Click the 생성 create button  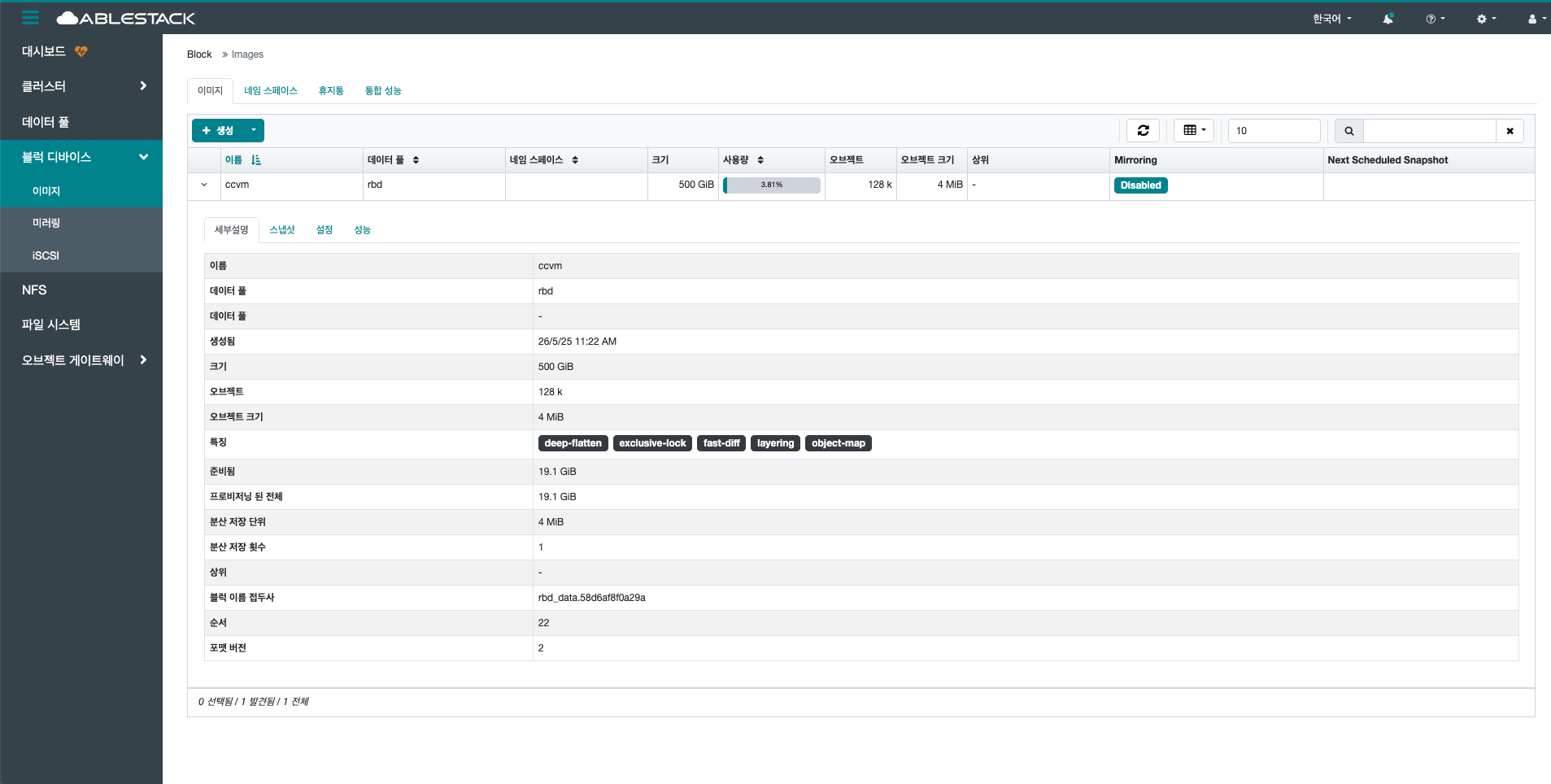[x=219, y=130]
